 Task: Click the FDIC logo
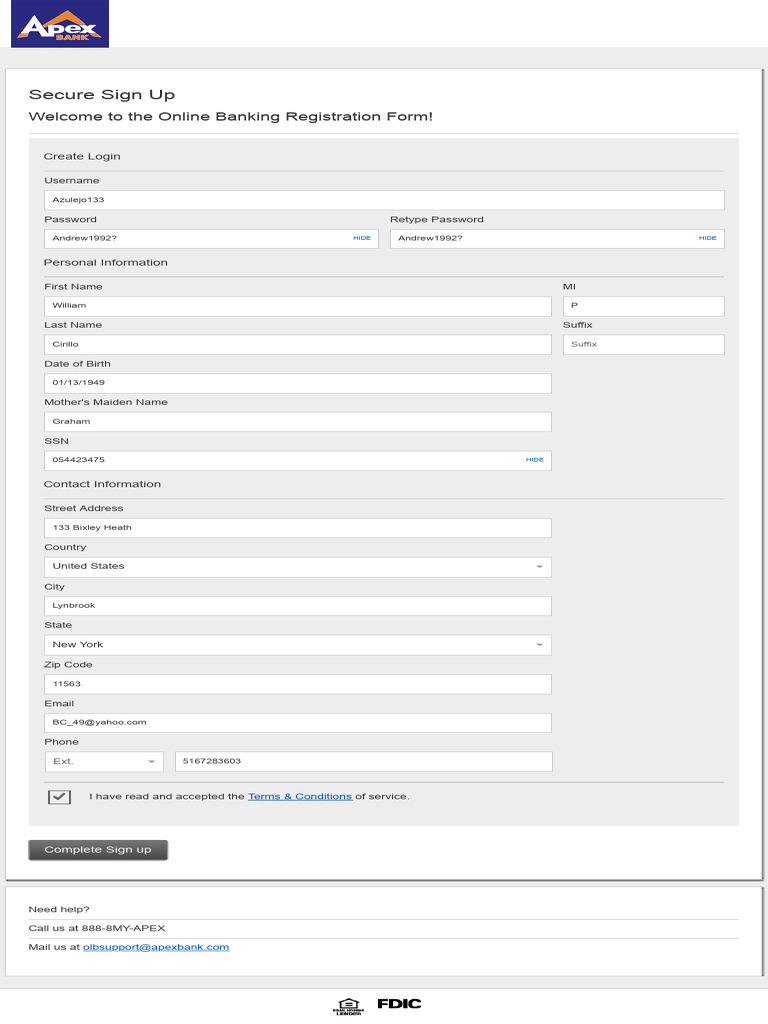(399, 1004)
